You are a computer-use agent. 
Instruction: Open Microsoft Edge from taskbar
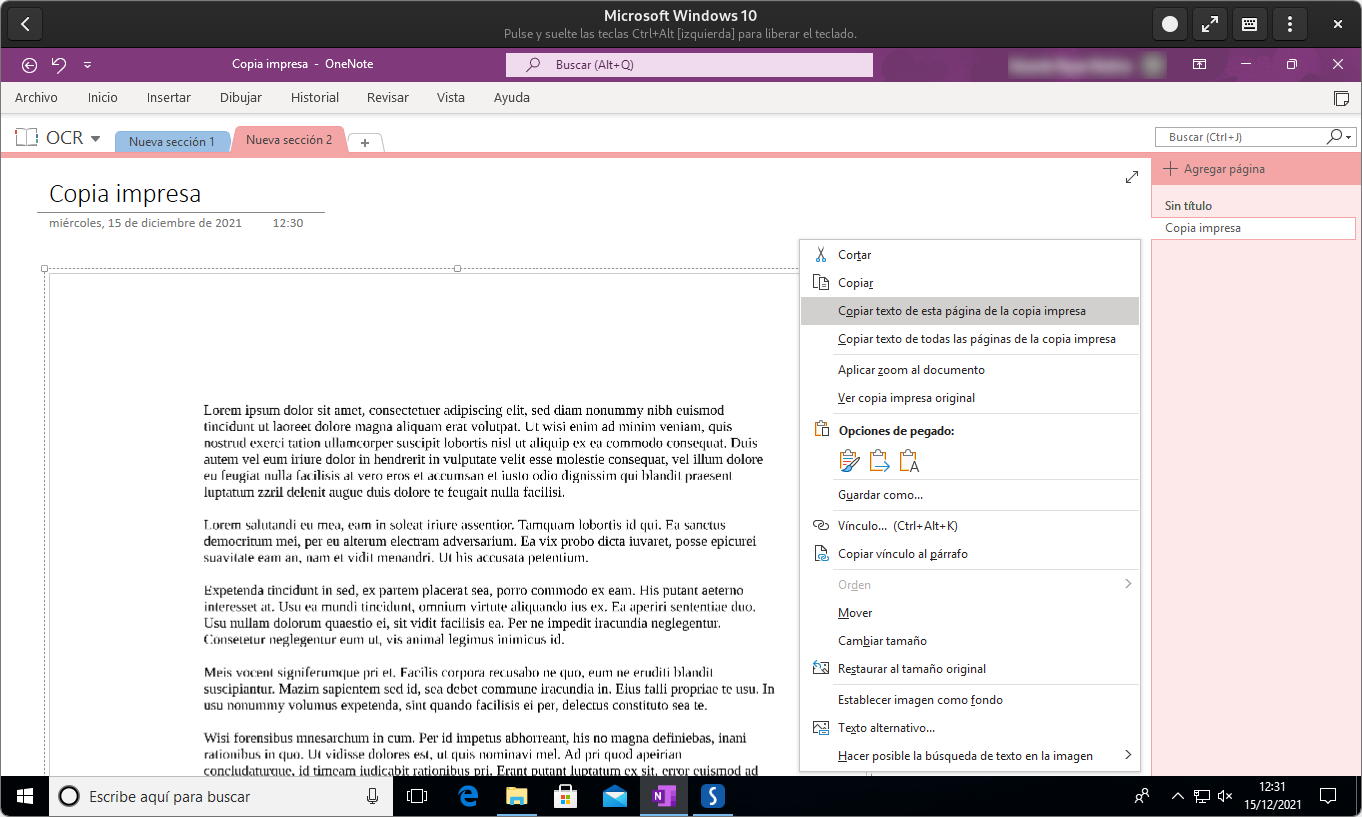[x=467, y=797]
